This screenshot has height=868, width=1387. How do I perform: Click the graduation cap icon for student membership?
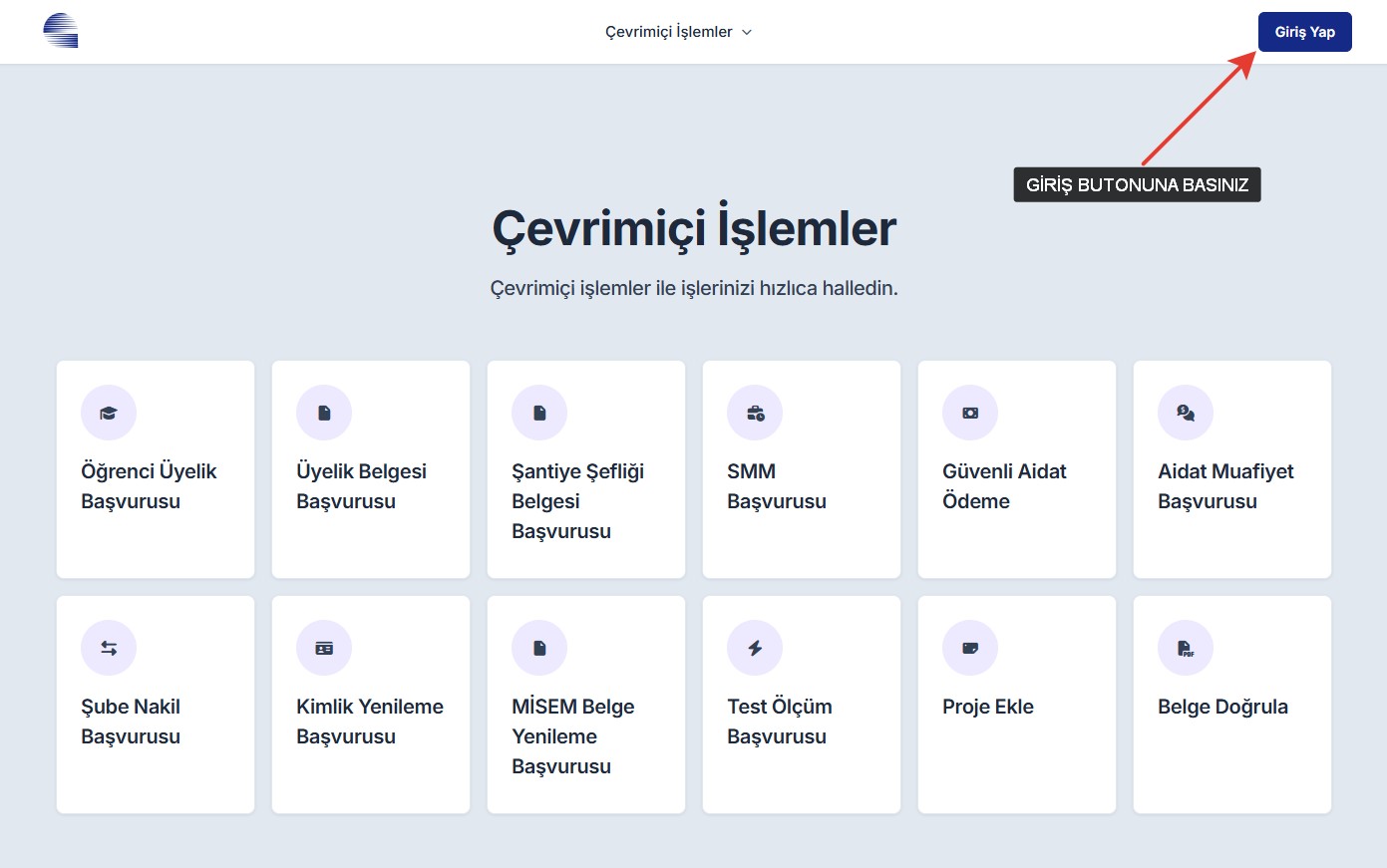[109, 413]
